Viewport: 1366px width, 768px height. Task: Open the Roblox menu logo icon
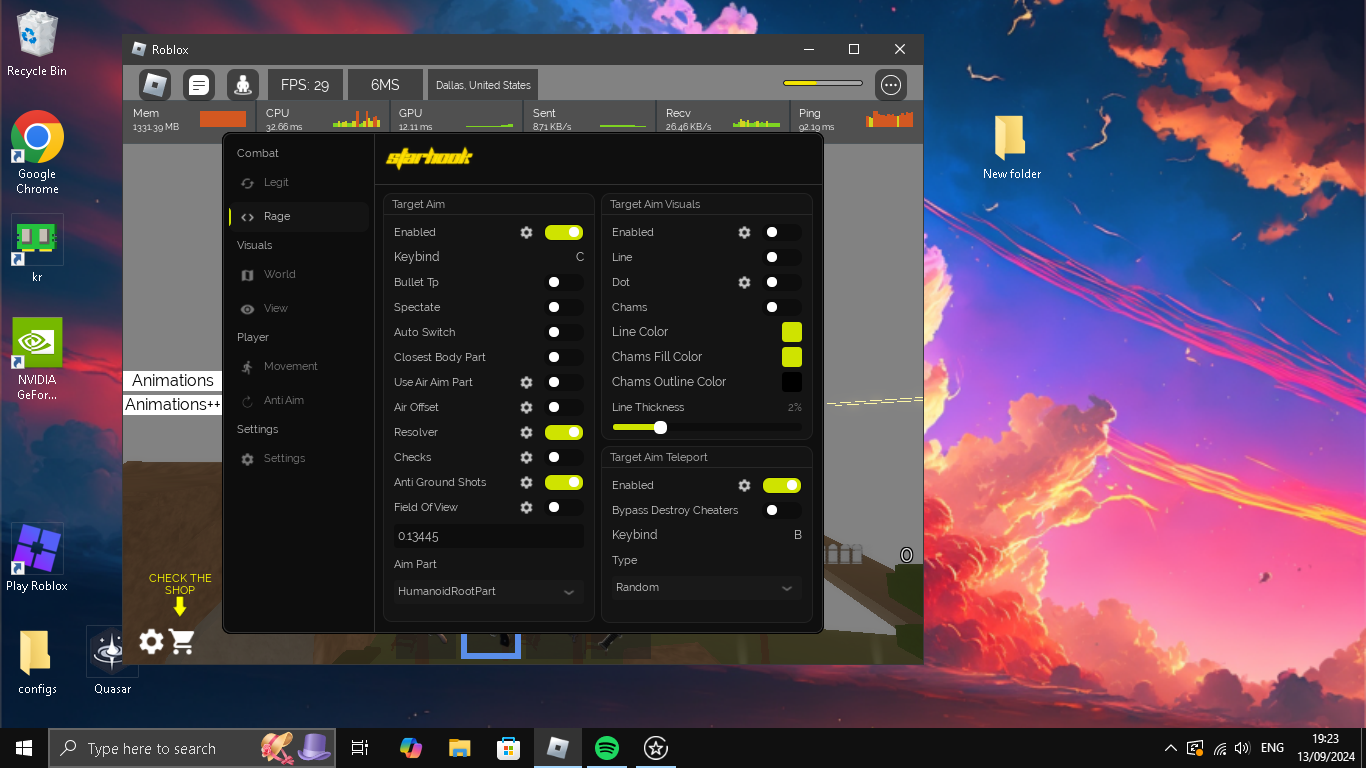(x=155, y=85)
